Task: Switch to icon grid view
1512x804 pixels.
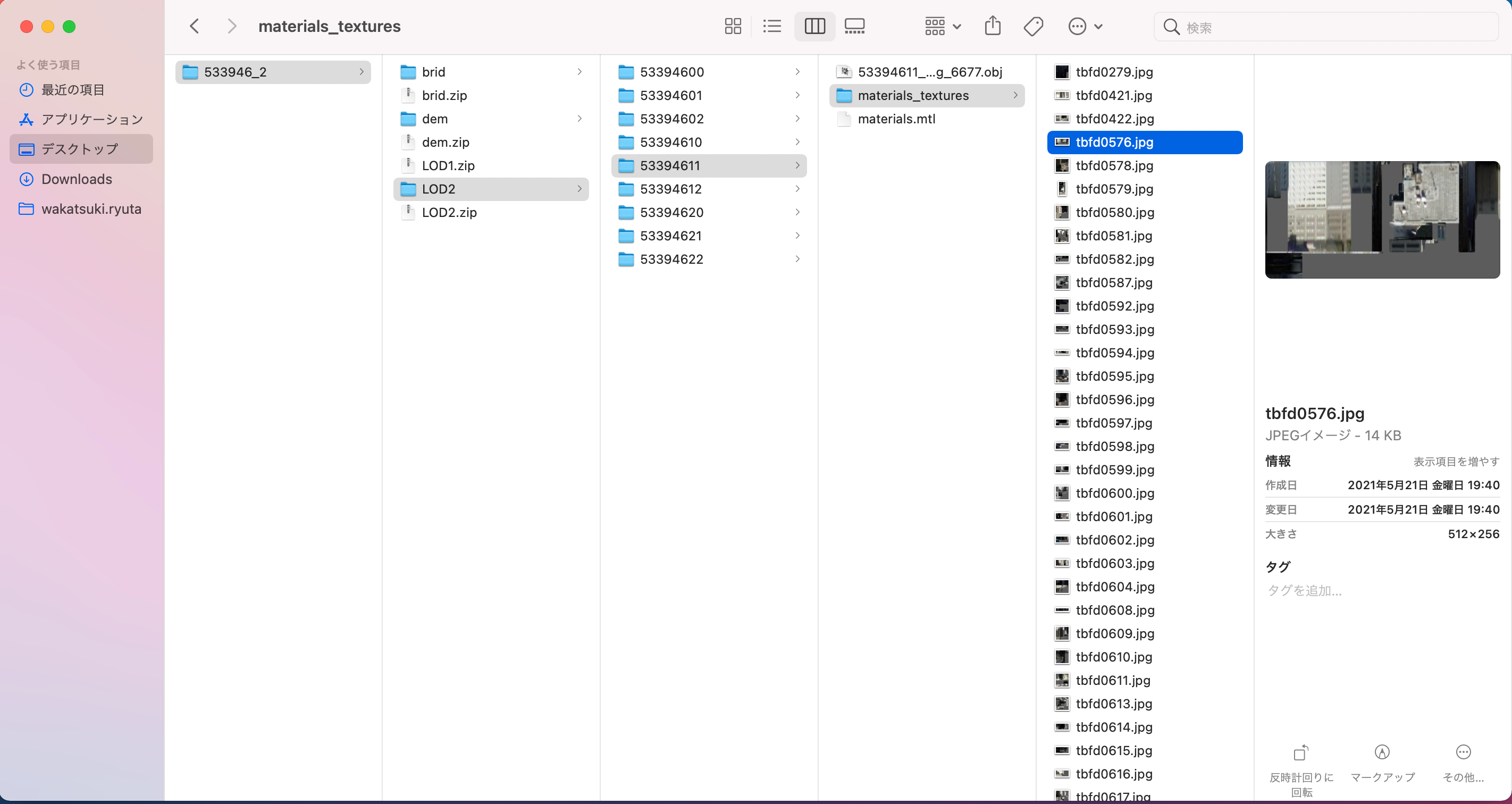Action: (733, 27)
